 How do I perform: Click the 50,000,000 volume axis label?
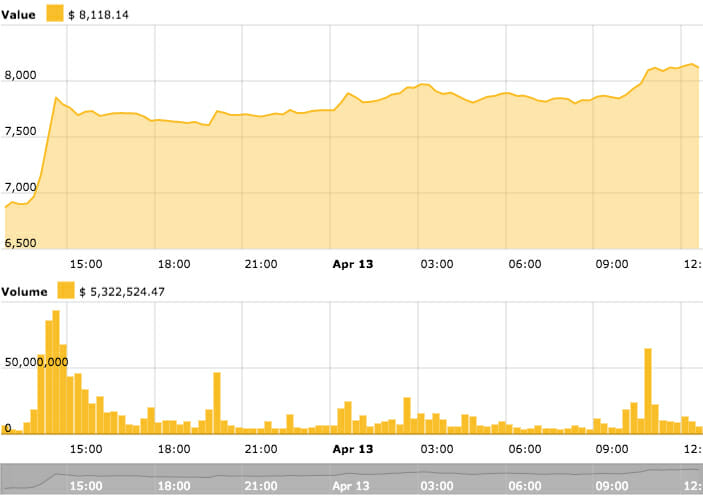[36, 362]
